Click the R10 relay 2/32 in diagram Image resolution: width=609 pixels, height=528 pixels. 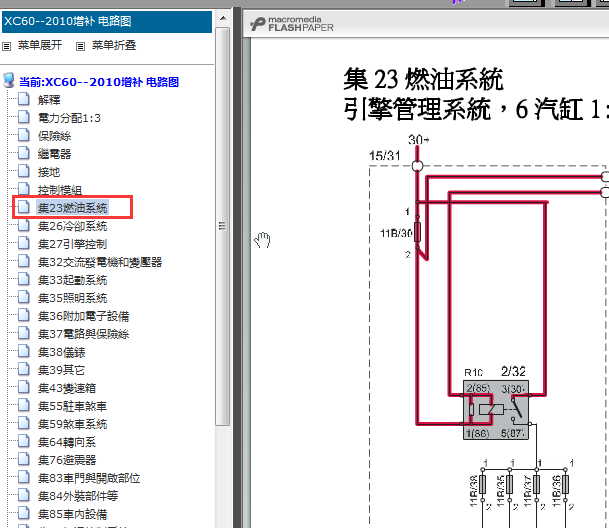[496, 410]
